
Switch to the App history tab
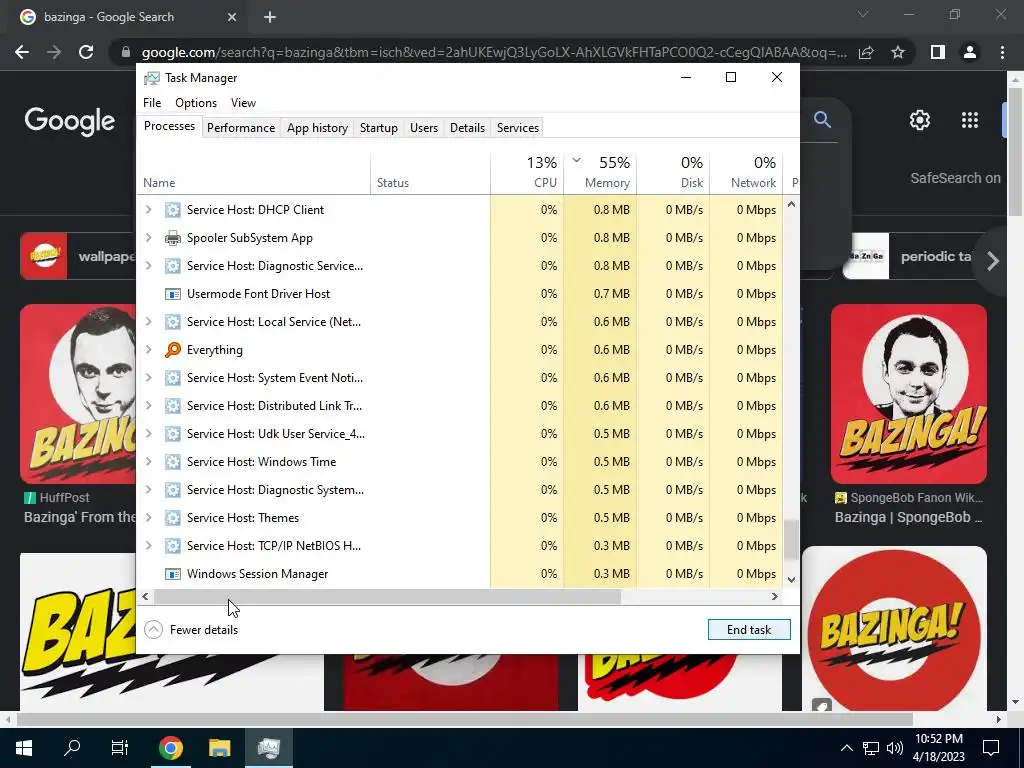point(317,128)
